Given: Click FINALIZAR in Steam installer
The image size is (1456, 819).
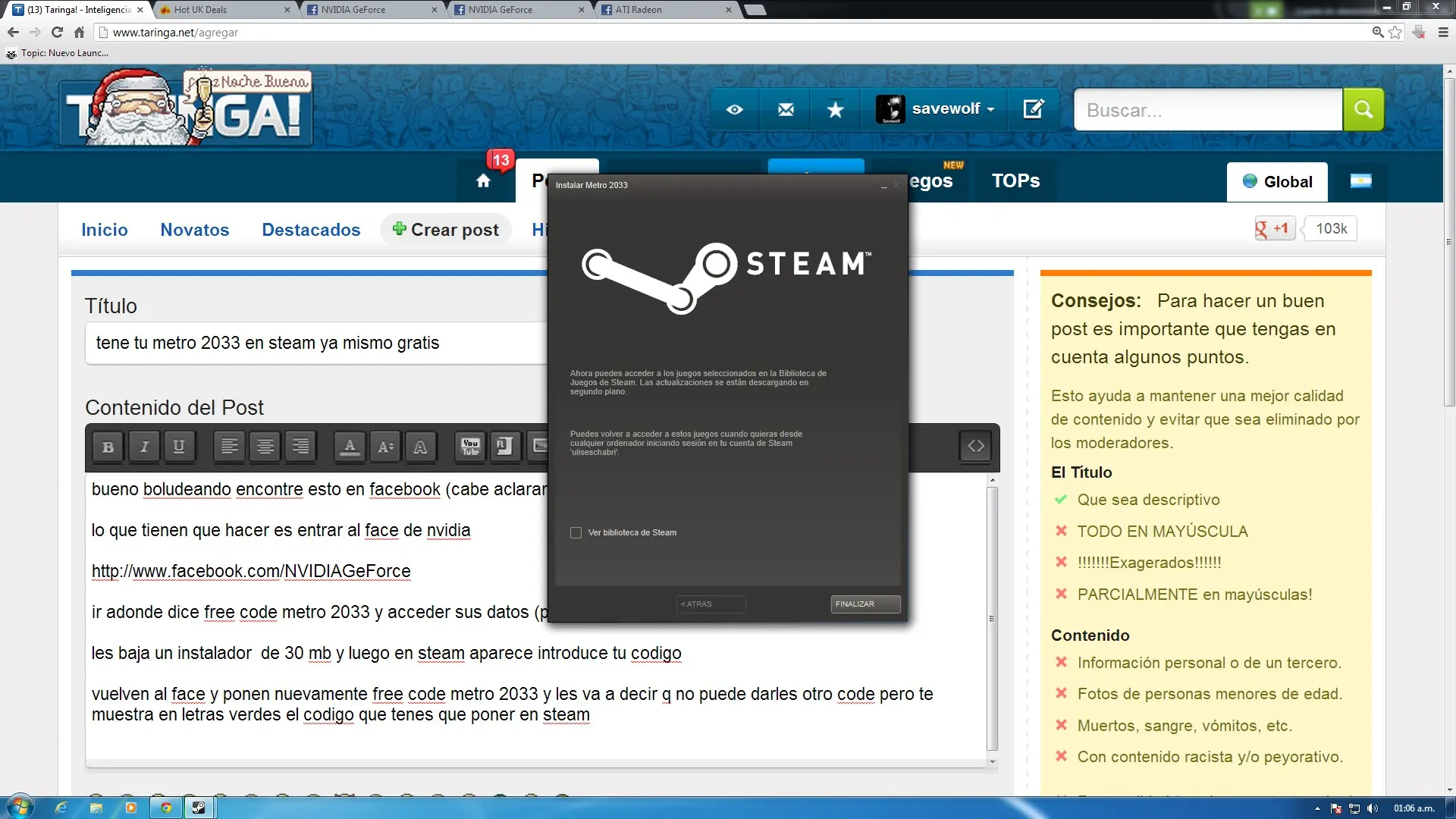Looking at the screenshot, I should point(865,604).
